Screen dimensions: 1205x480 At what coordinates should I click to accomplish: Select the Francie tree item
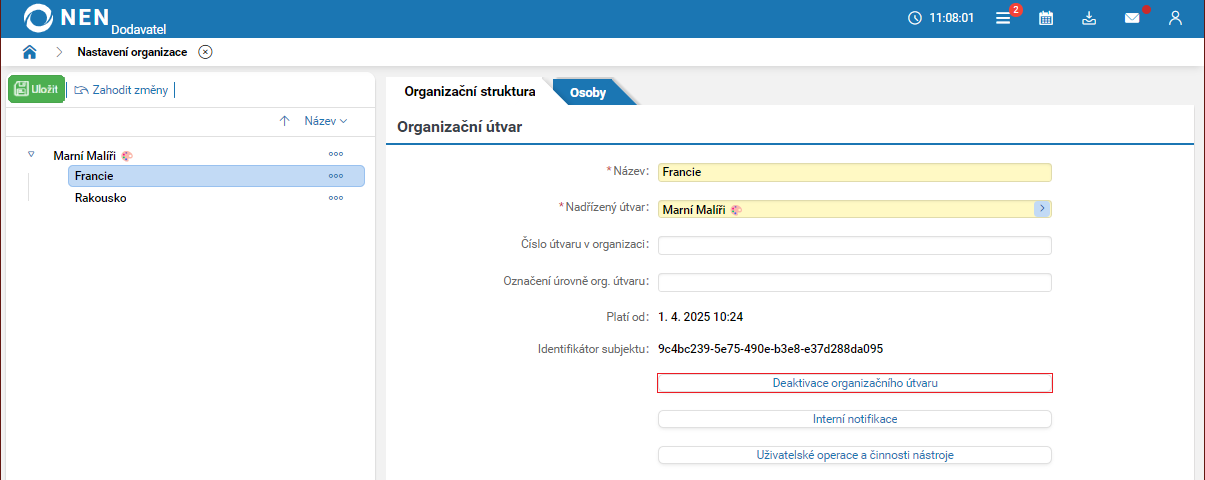click(216, 176)
